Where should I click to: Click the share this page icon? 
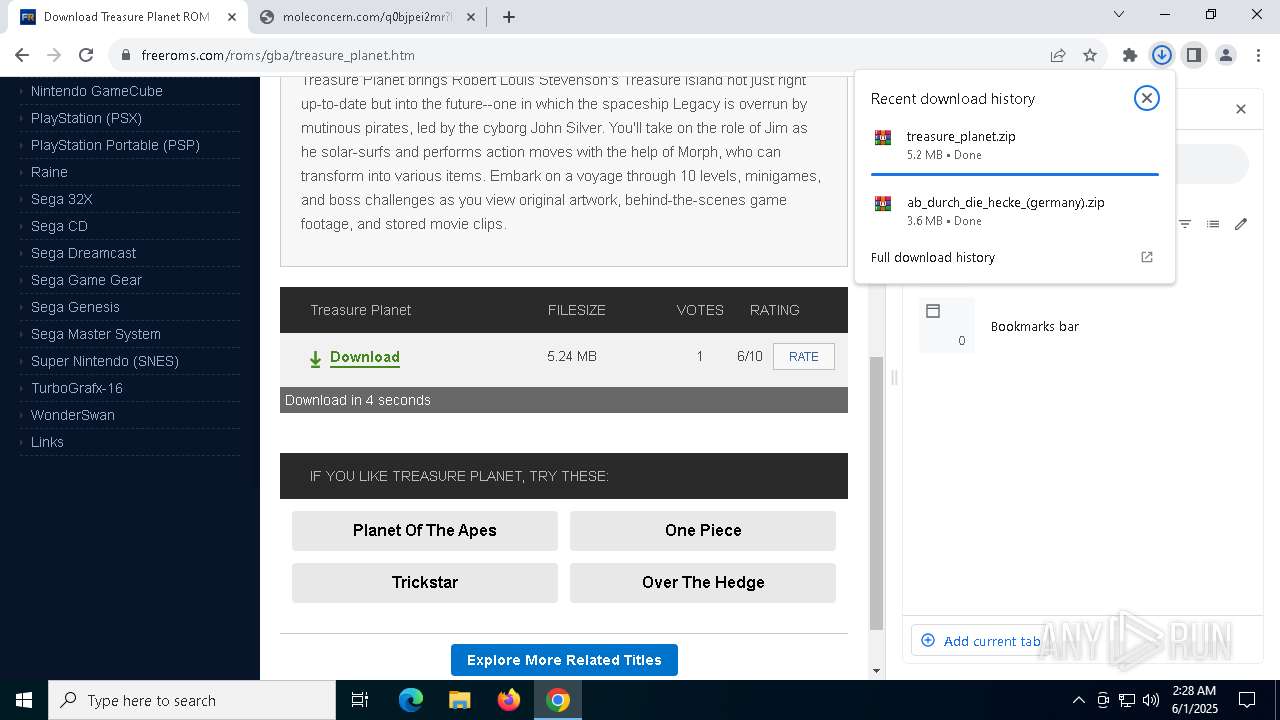pyautogui.click(x=1058, y=55)
